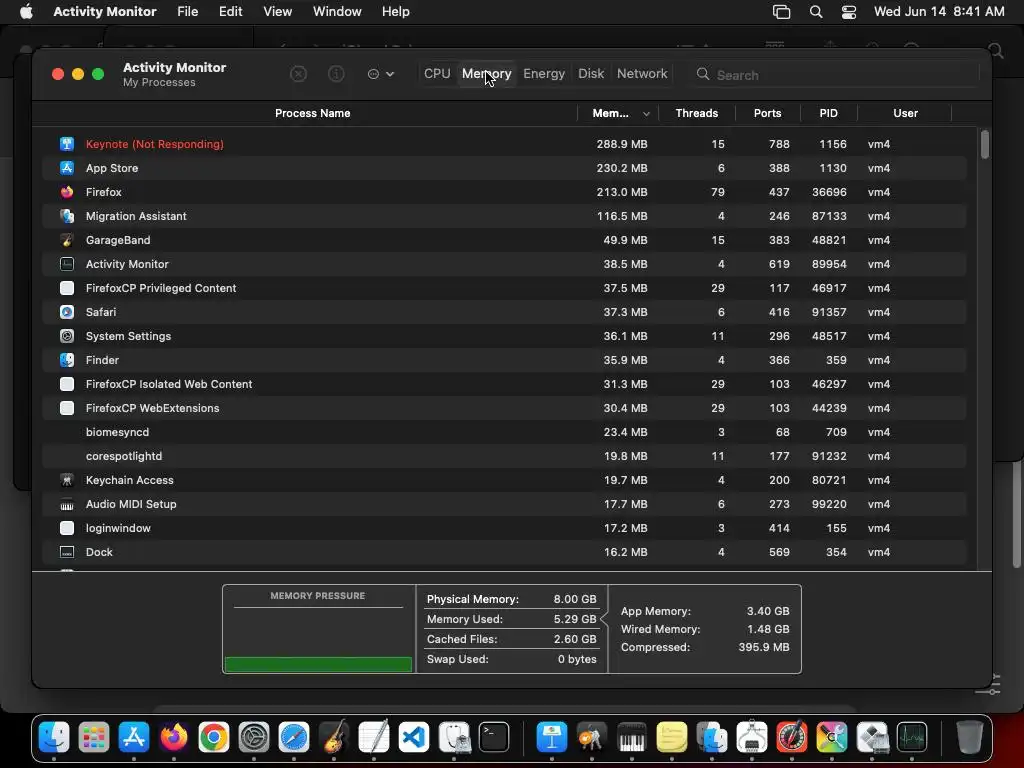Click the Safari icon in the process list
Image resolution: width=1024 pixels, height=768 pixels.
(x=67, y=312)
